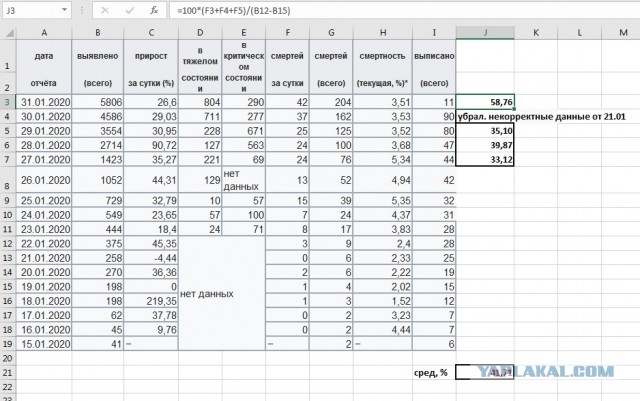Click cell with date 26.01.2020
Image resolution: width=640 pixels, height=401 pixels.
44,180
